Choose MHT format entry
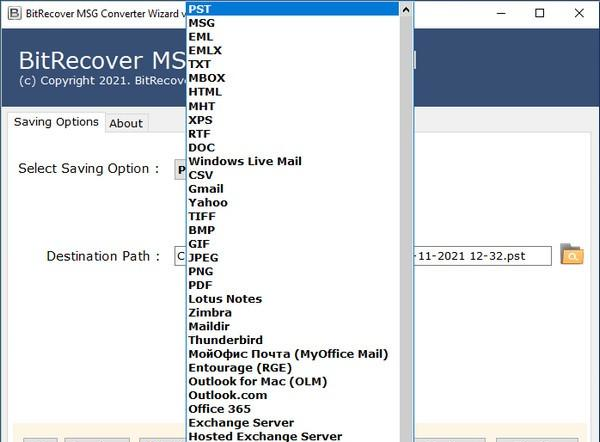 click(293, 106)
